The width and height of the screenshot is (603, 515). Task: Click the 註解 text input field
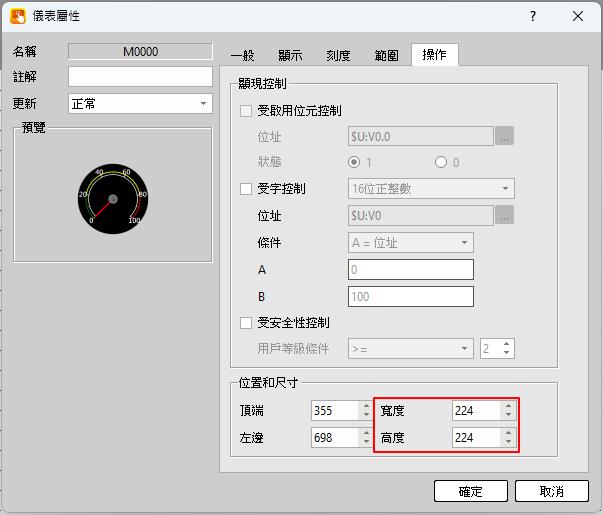coord(140,77)
